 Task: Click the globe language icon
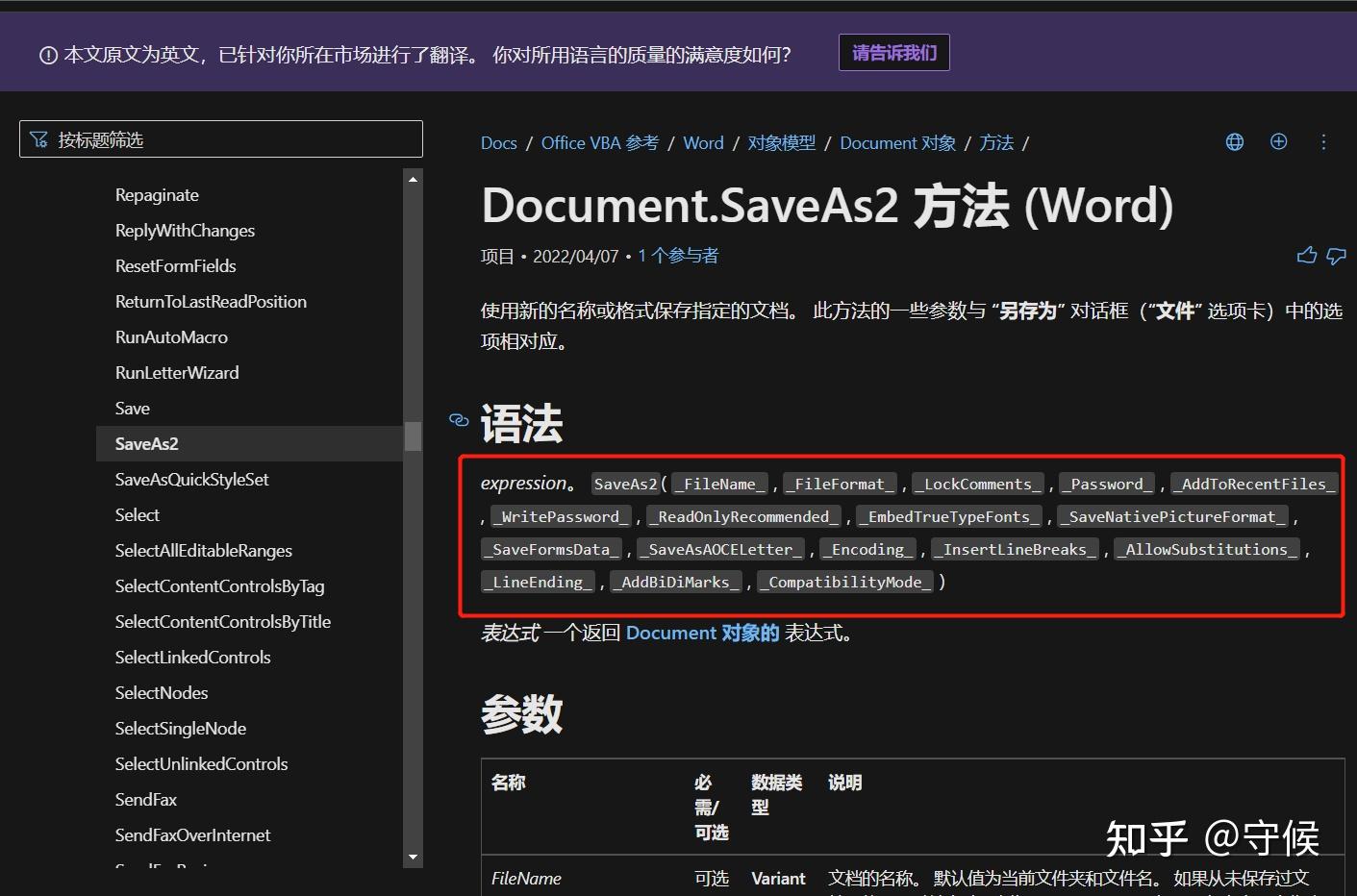(x=1235, y=142)
